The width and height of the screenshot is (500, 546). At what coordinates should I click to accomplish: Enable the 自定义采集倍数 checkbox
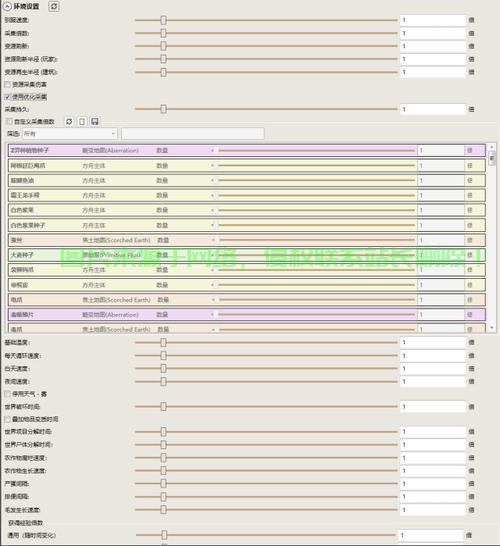point(9,121)
